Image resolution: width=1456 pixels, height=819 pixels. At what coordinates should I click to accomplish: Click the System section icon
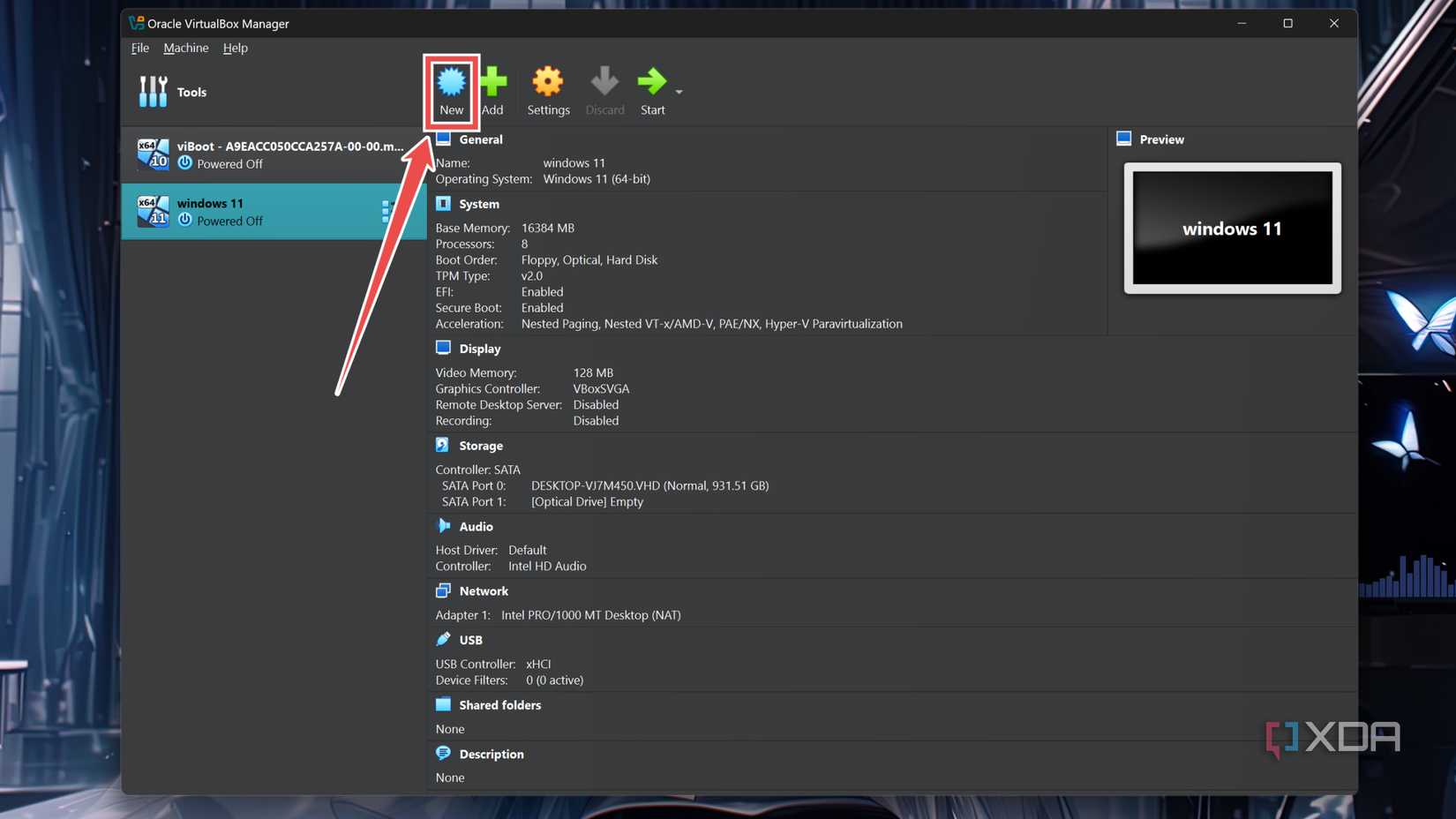tap(443, 203)
